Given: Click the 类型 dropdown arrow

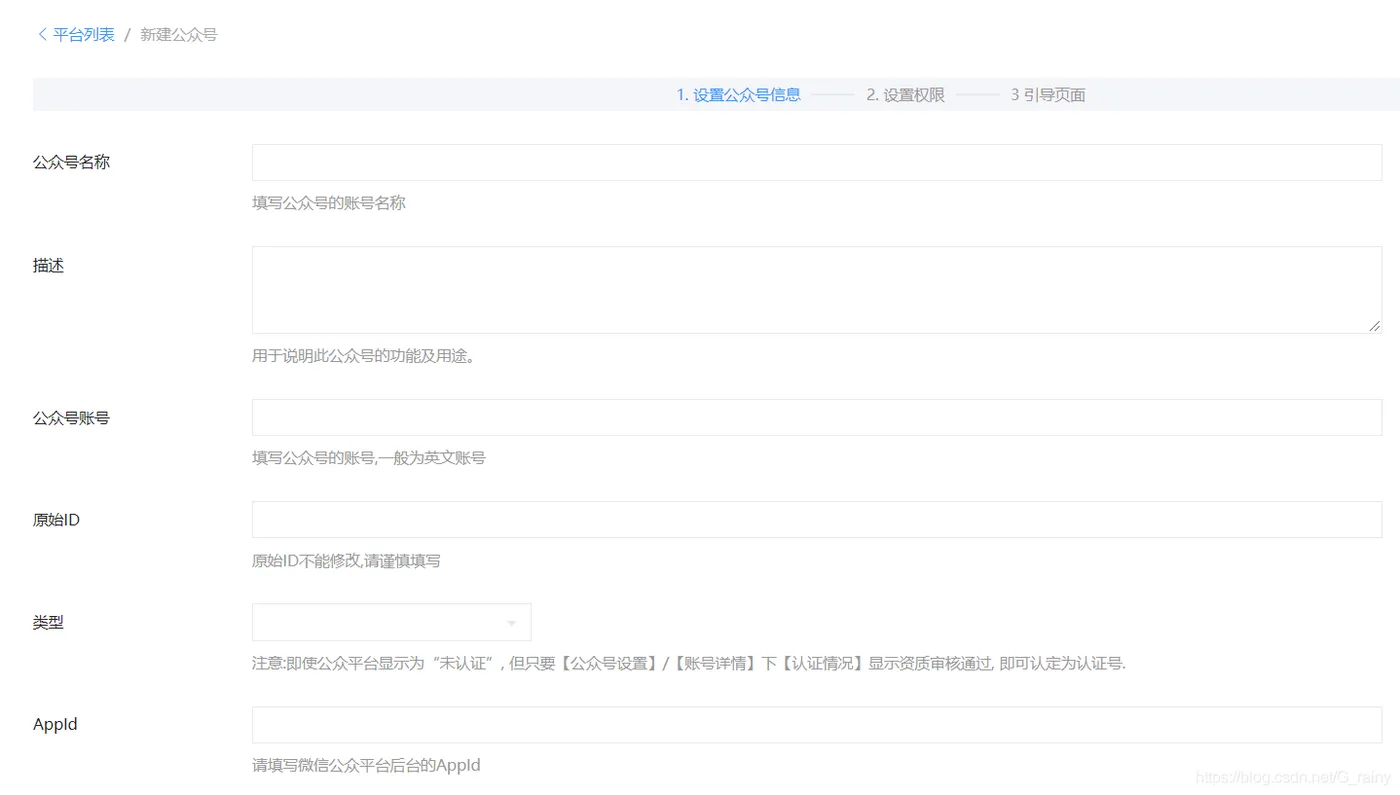Looking at the screenshot, I should 511,623.
